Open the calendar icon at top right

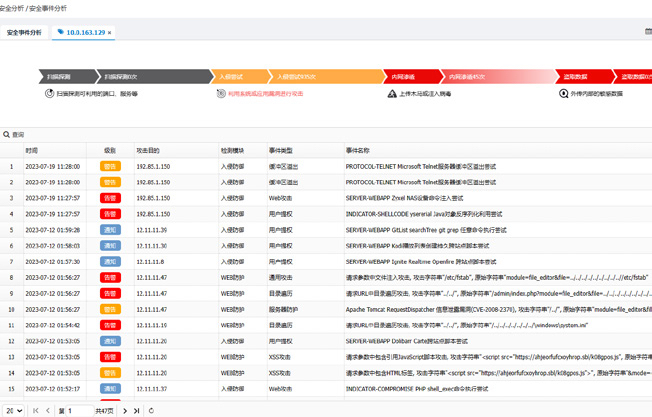647,32
